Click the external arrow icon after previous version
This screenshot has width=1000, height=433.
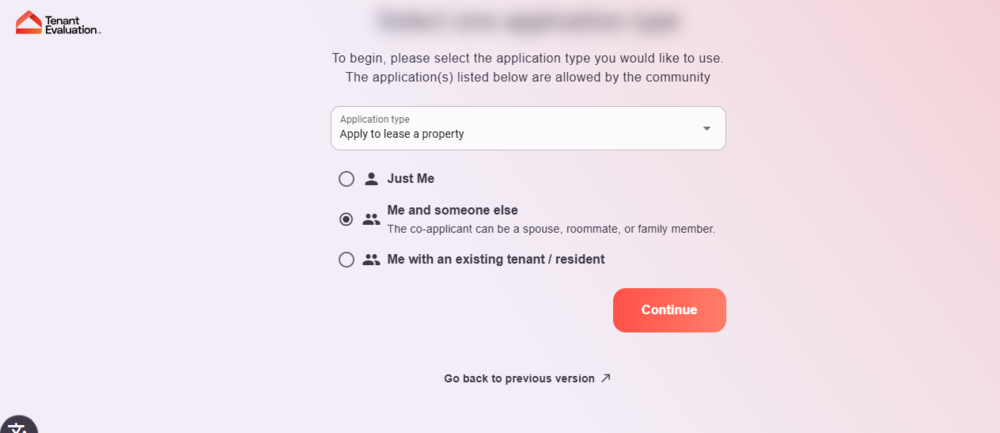click(x=605, y=378)
